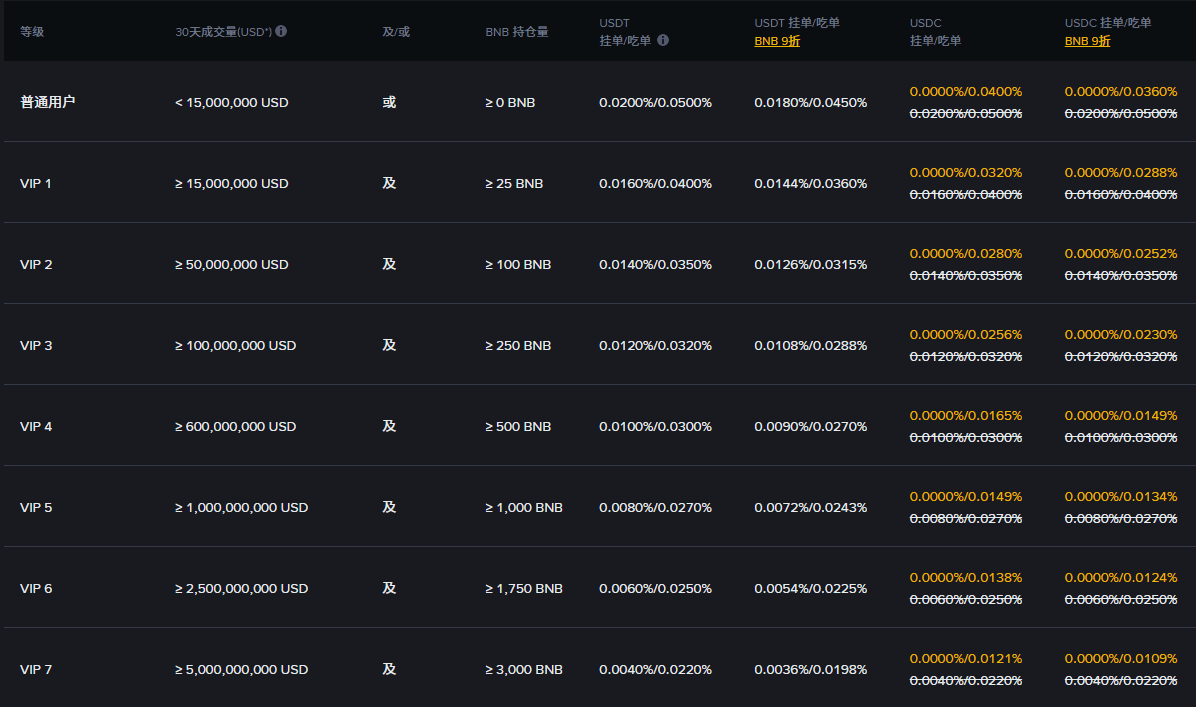
Task: Open BNB 9折 link under USDT 挂单/吃单
Action: (776, 41)
